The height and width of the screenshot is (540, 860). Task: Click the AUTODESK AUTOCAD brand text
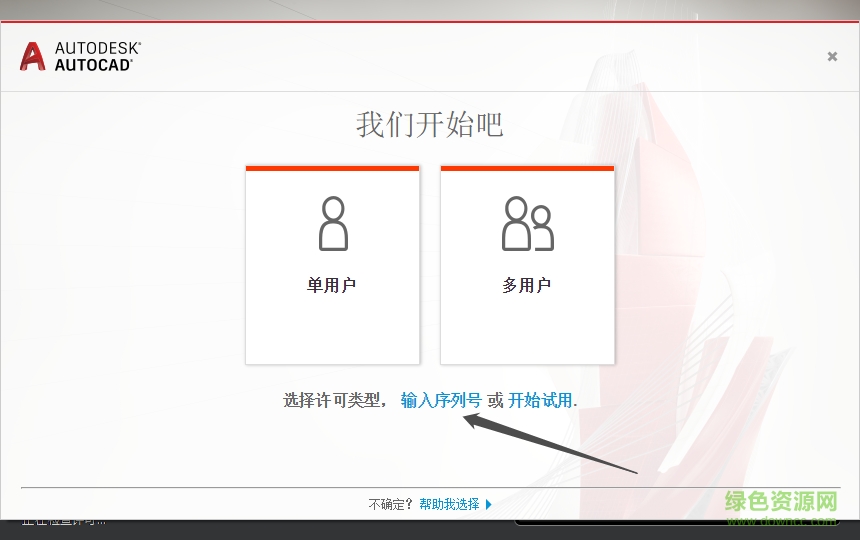[x=97, y=56]
